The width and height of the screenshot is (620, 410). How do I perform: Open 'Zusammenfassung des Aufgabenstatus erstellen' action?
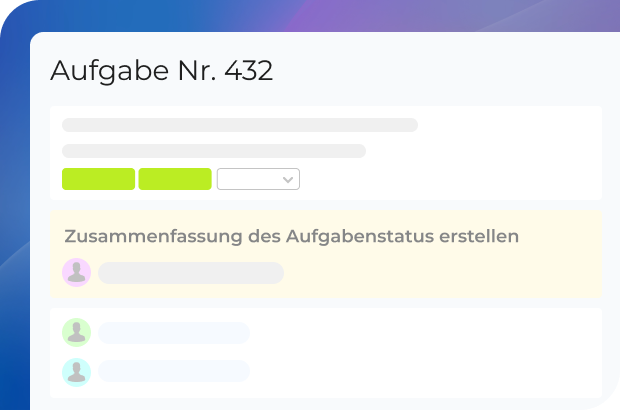pos(291,237)
